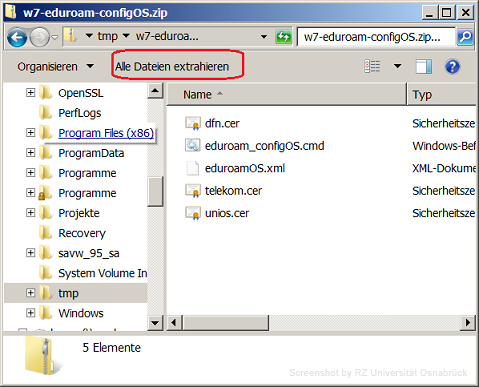Image resolution: width=479 pixels, height=387 pixels.
Task: Click the tree vertical scrollbar thumb
Action: coord(155,191)
